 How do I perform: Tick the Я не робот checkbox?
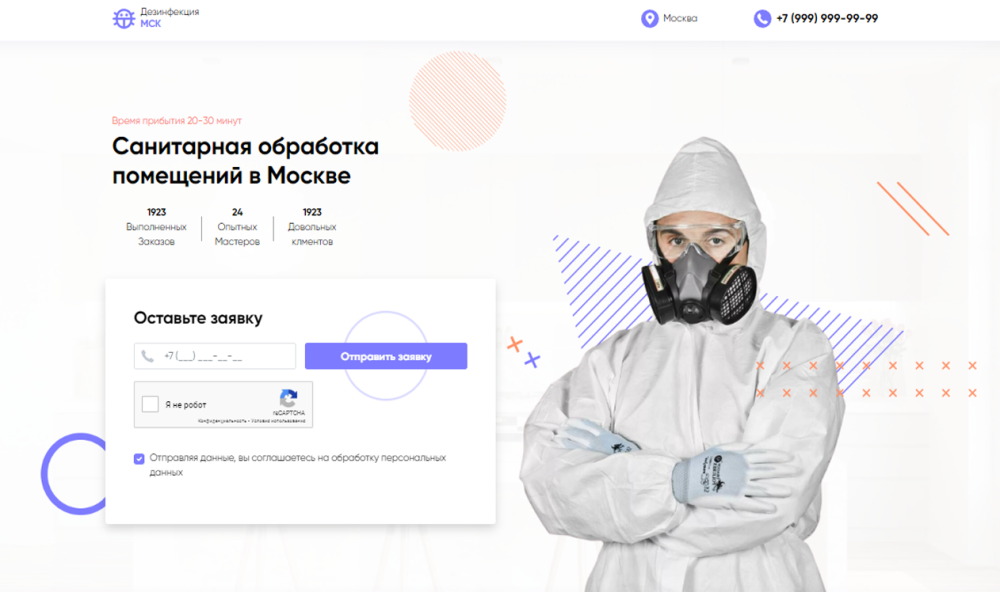click(150, 404)
